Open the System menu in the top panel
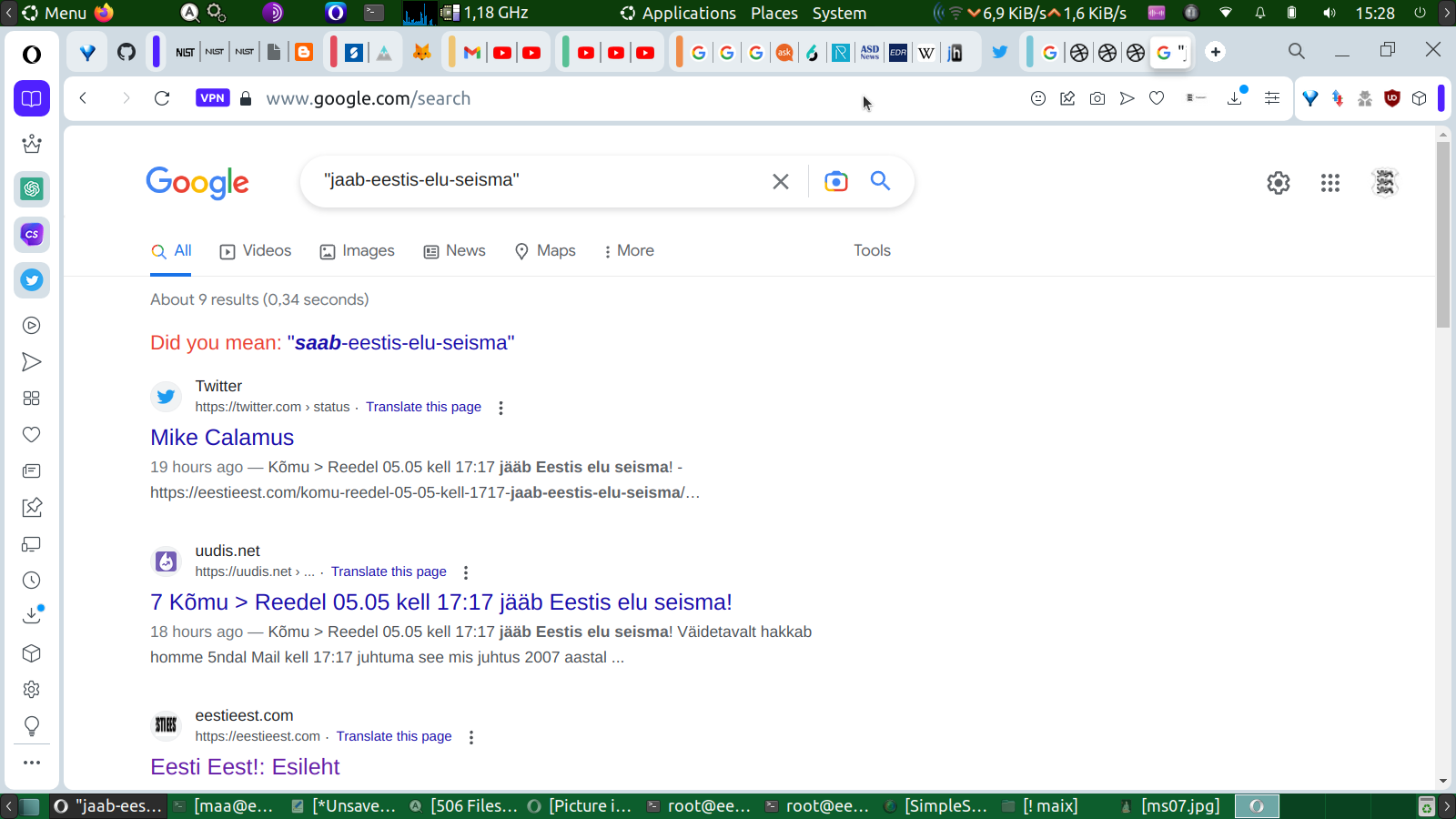Viewport: 1456px width, 819px height. (x=839, y=13)
